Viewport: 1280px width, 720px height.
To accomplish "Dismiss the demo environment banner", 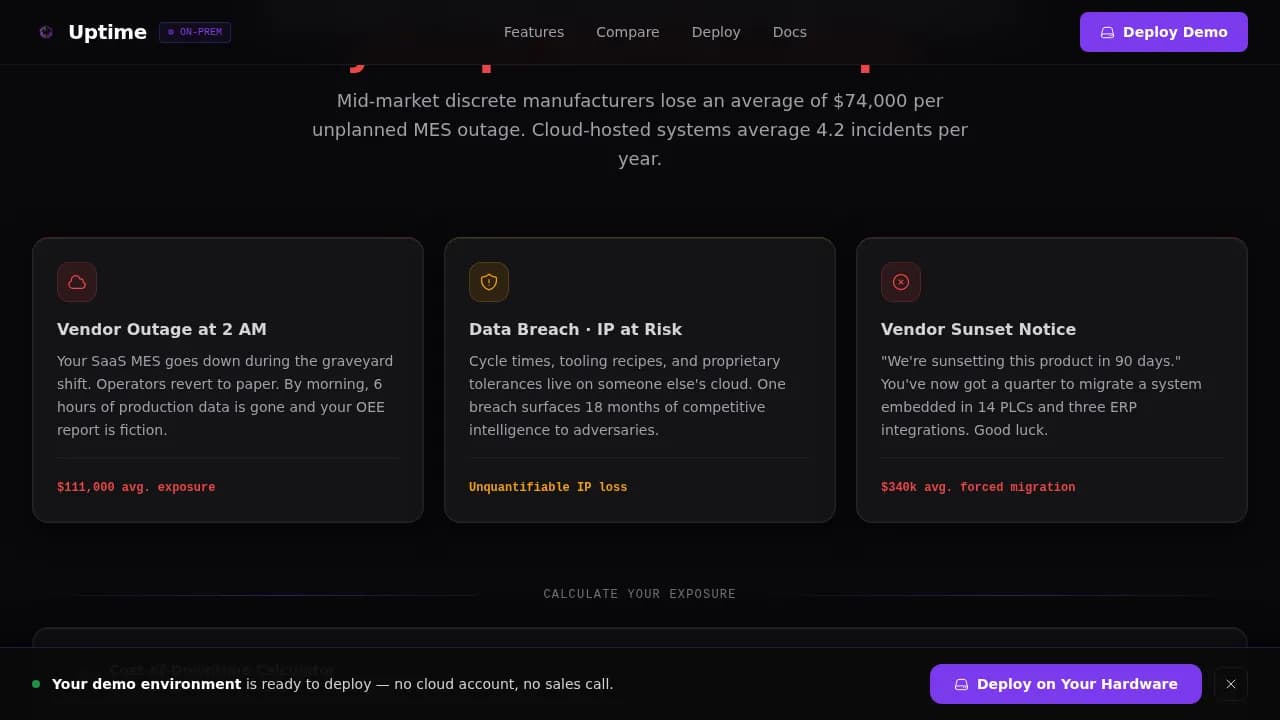I will 1231,684.
